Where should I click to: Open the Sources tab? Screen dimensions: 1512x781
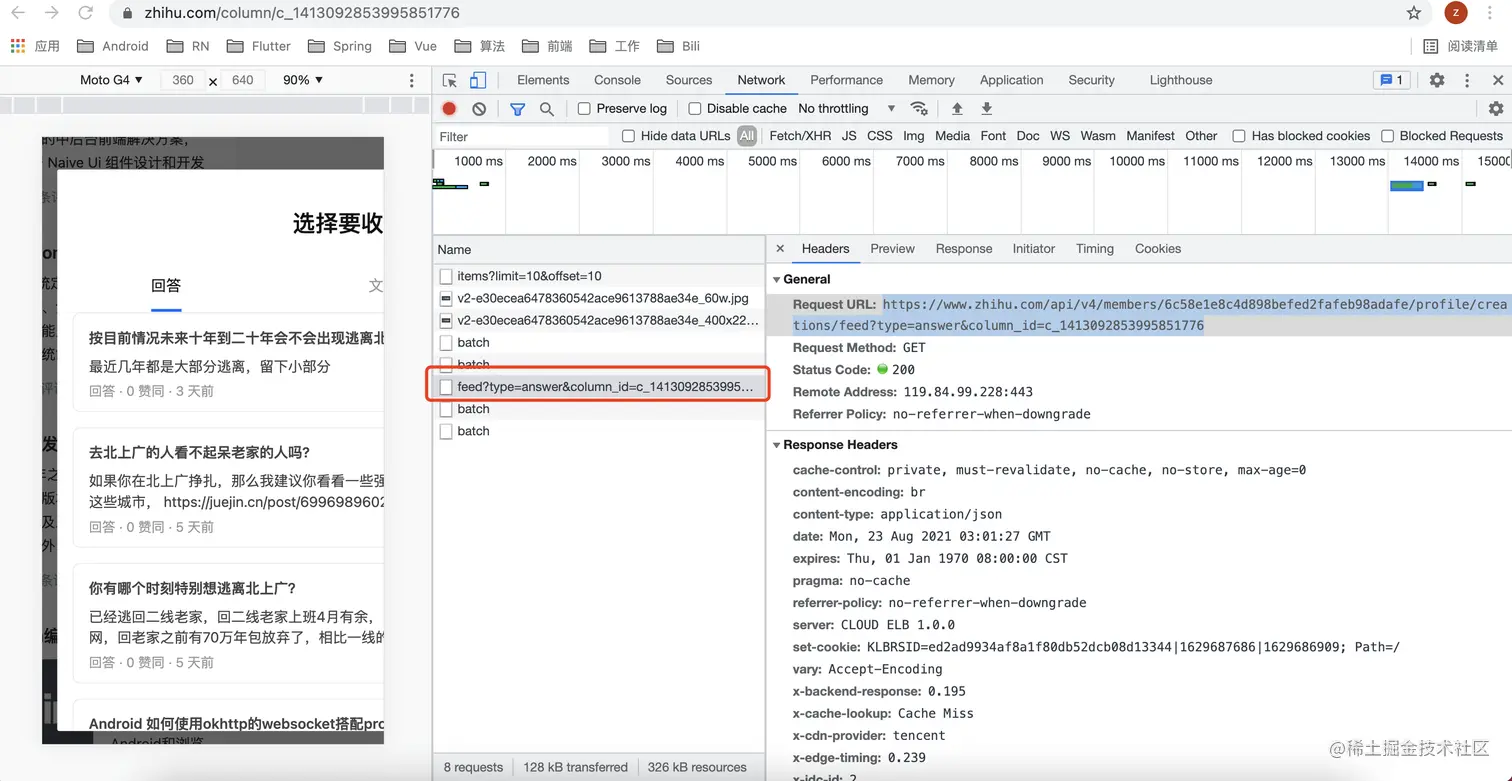tap(689, 80)
